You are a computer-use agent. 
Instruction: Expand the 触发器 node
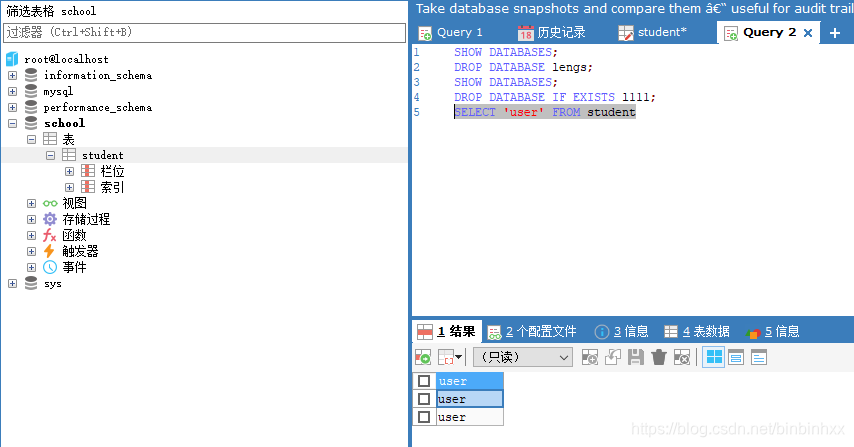[32, 251]
